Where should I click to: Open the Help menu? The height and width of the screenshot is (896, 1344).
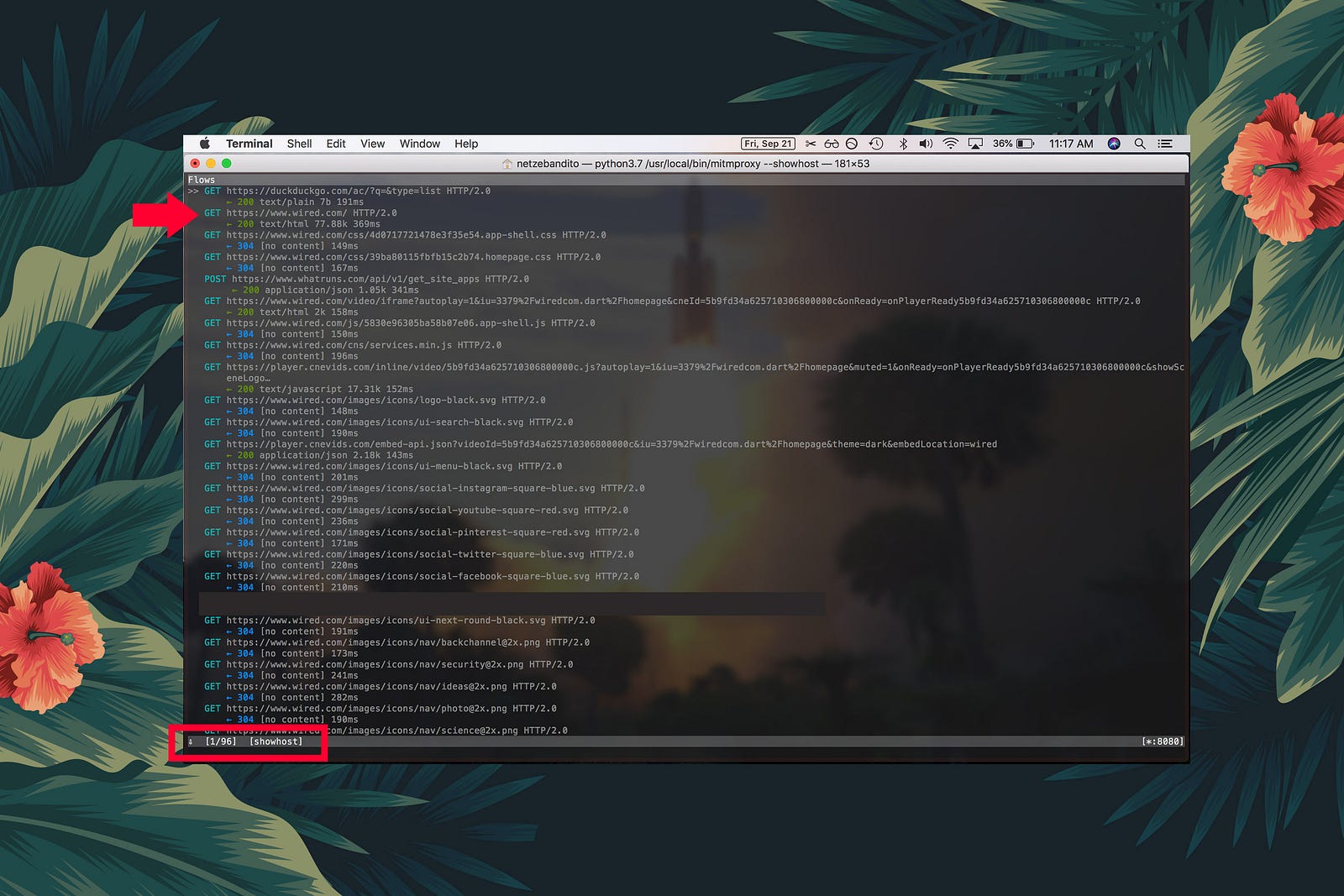(x=466, y=144)
